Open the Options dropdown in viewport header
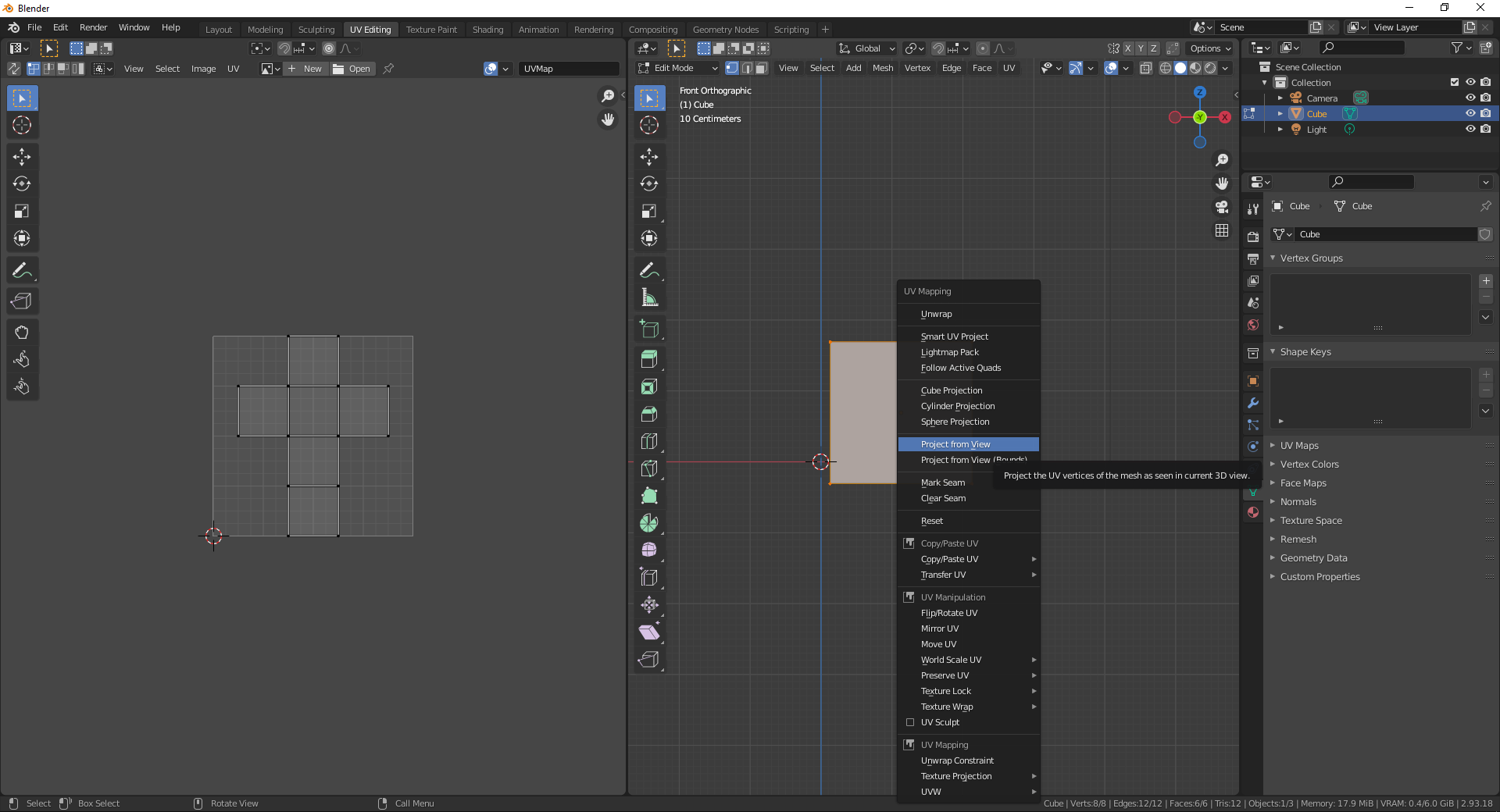The height and width of the screenshot is (812, 1500). click(x=1210, y=48)
